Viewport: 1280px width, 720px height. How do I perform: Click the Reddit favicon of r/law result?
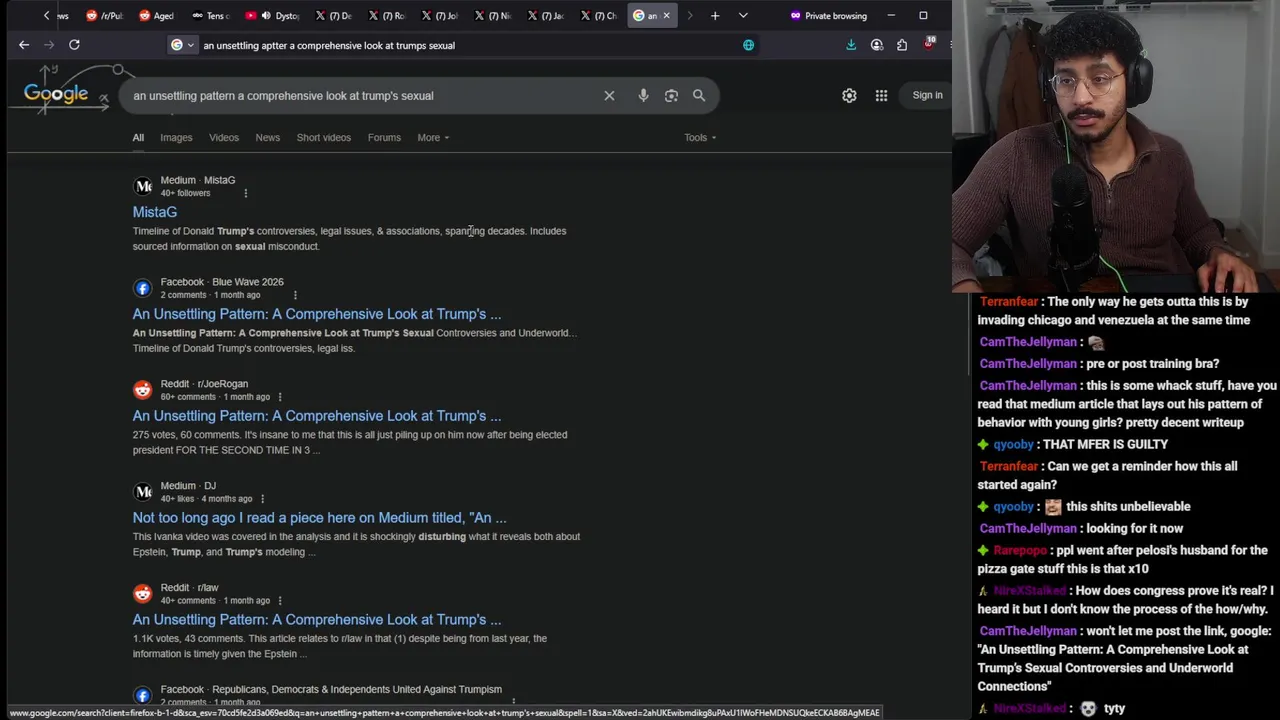pyautogui.click(x=143, y=594)
